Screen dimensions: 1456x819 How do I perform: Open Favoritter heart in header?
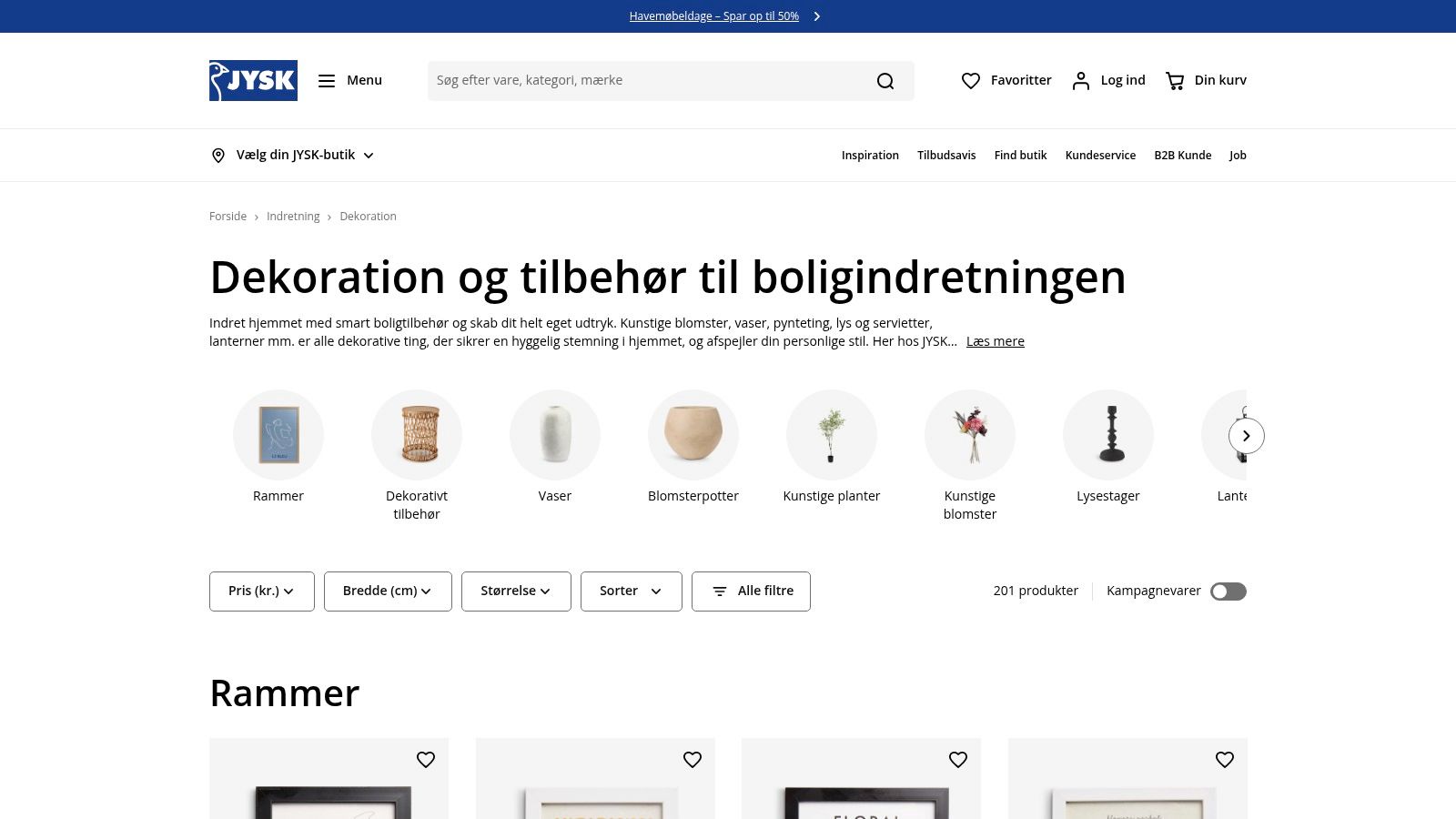(x=971, y=81)
